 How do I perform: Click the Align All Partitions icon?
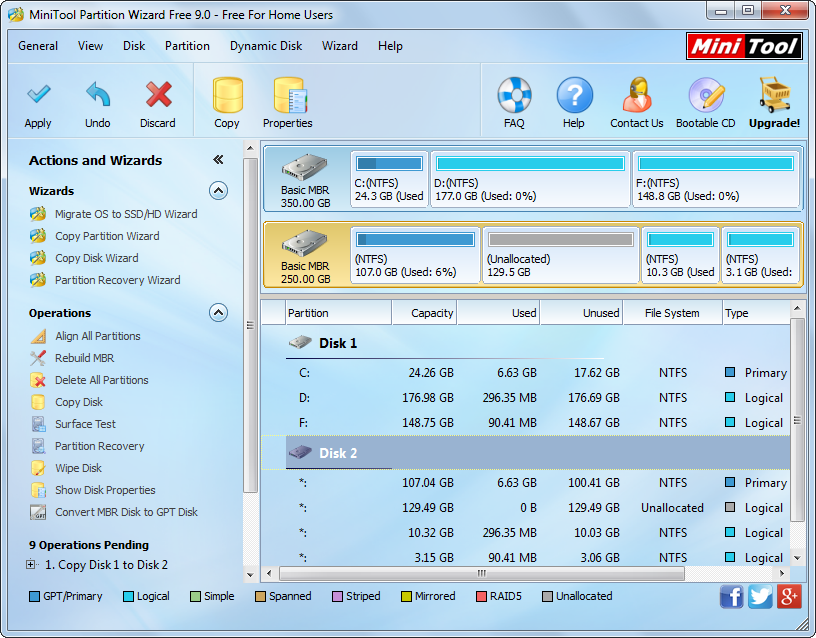(38, 336)
